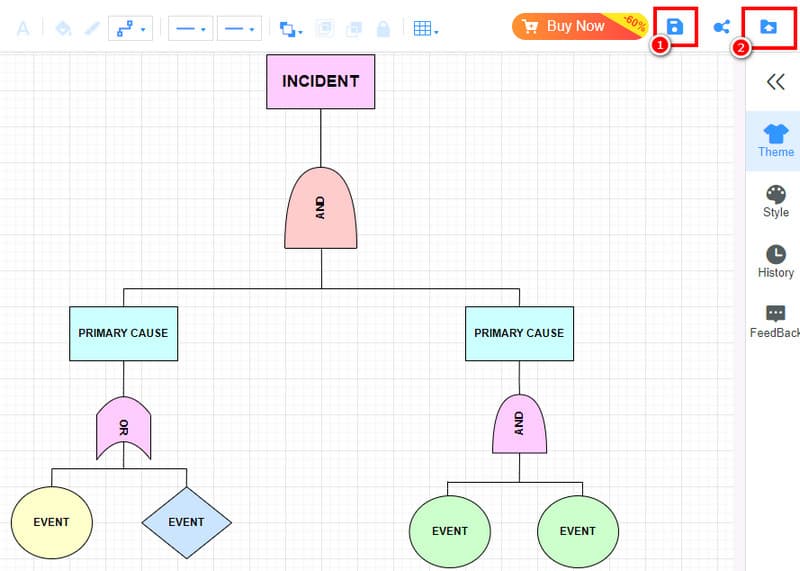Click the save floppy disk icon

[x=674, y=27]
